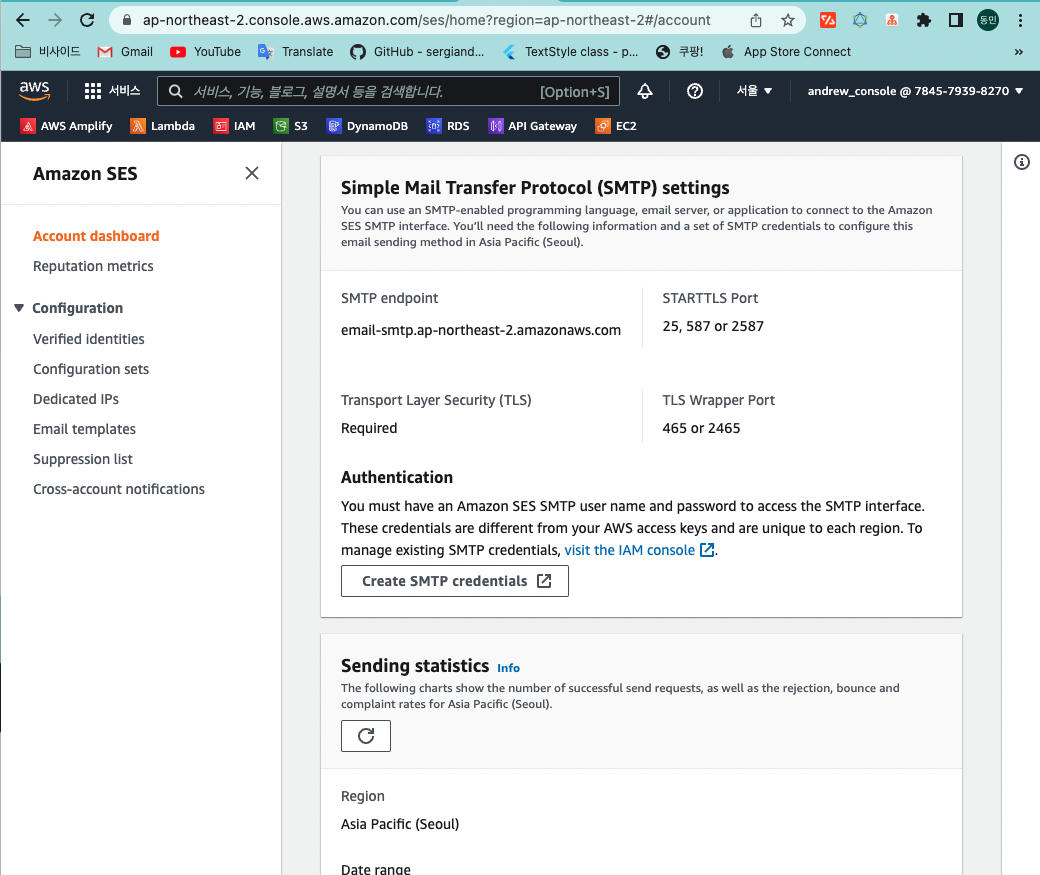
Task: Open the YouTube bookmark
Action: pos(205,52)
